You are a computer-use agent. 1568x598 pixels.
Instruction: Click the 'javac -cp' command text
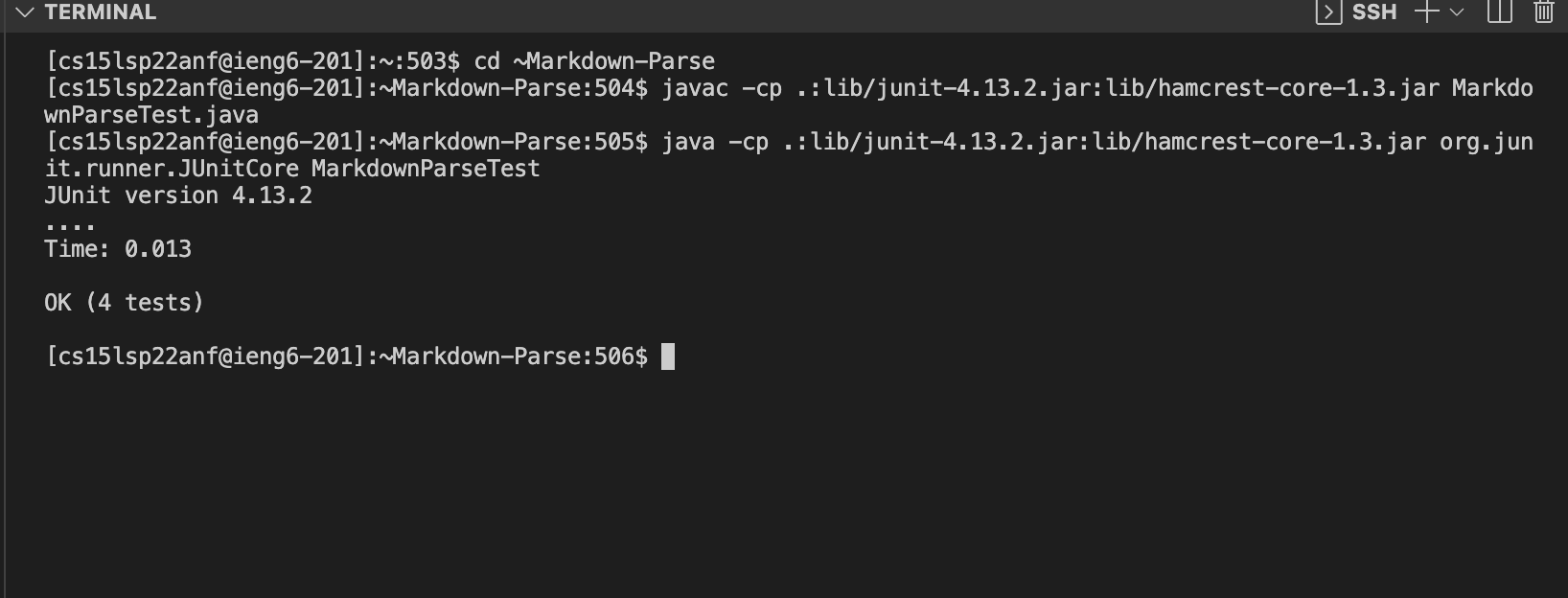coord(722,88)
